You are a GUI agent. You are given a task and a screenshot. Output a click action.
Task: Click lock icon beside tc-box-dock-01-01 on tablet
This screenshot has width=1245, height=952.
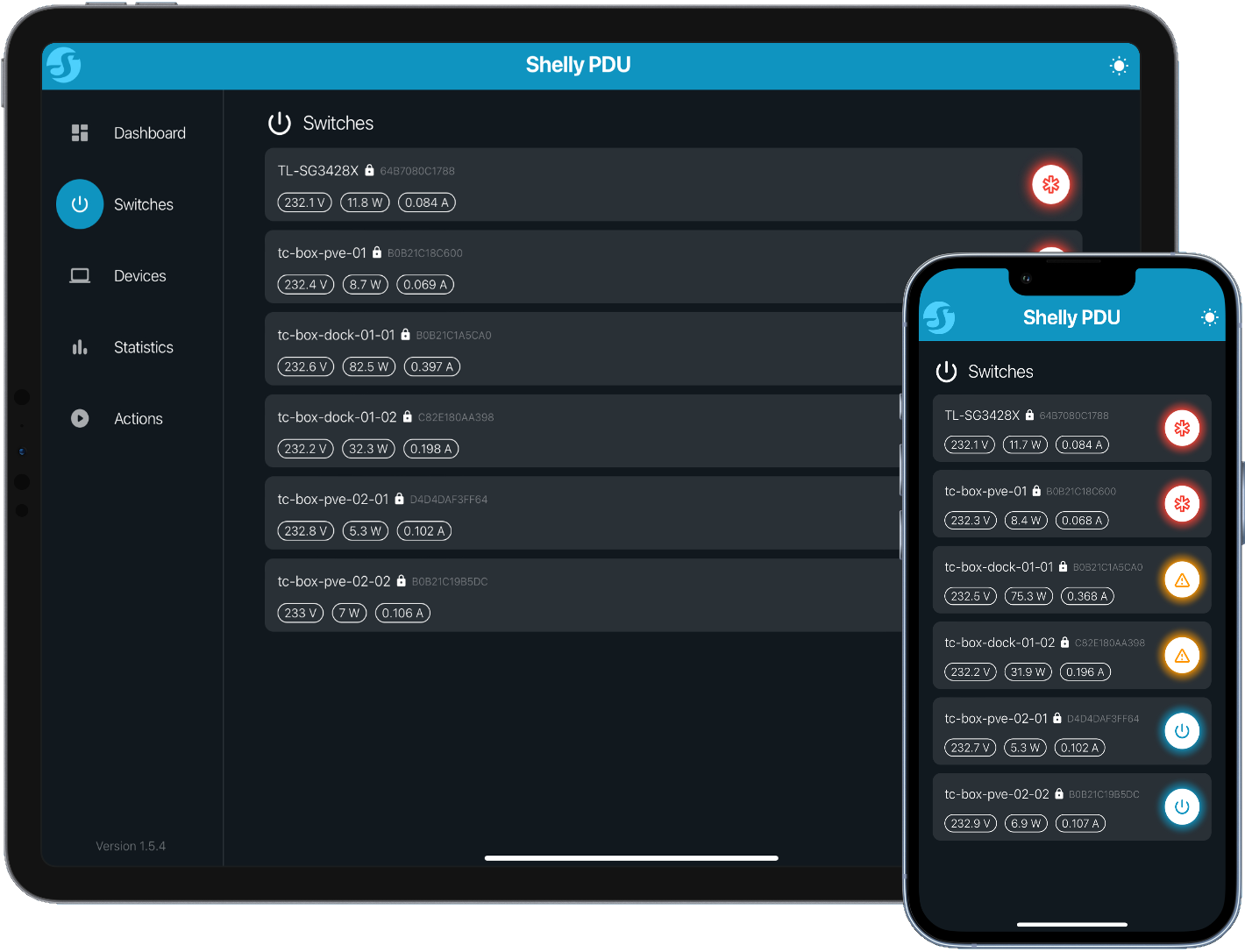405,335
